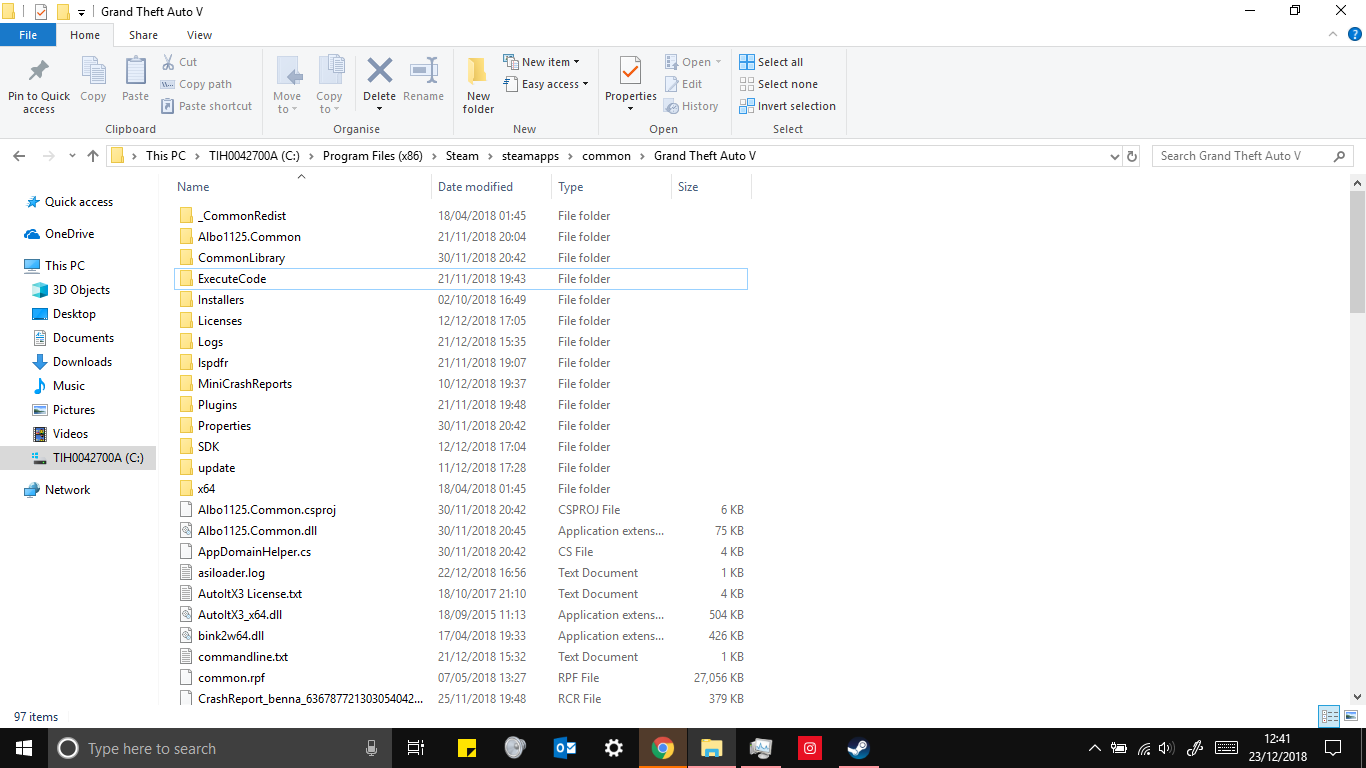The image size is (1366, 768).
Task: Click the New folder ribbon icon
Action: (x=478, y=72)
